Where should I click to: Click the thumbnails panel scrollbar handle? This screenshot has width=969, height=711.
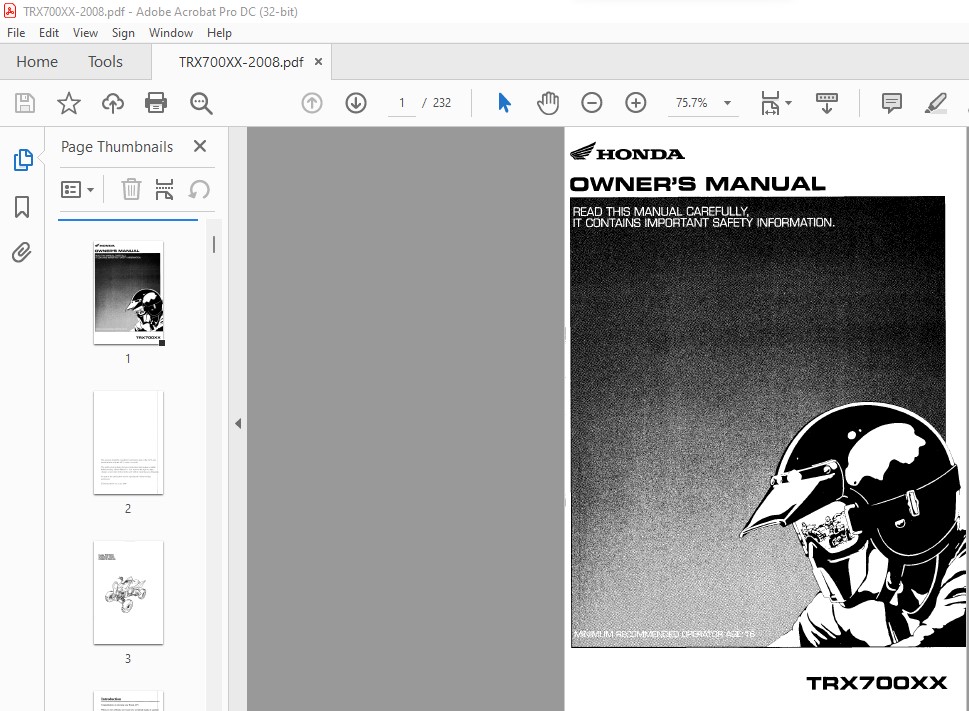pos(214,245)
